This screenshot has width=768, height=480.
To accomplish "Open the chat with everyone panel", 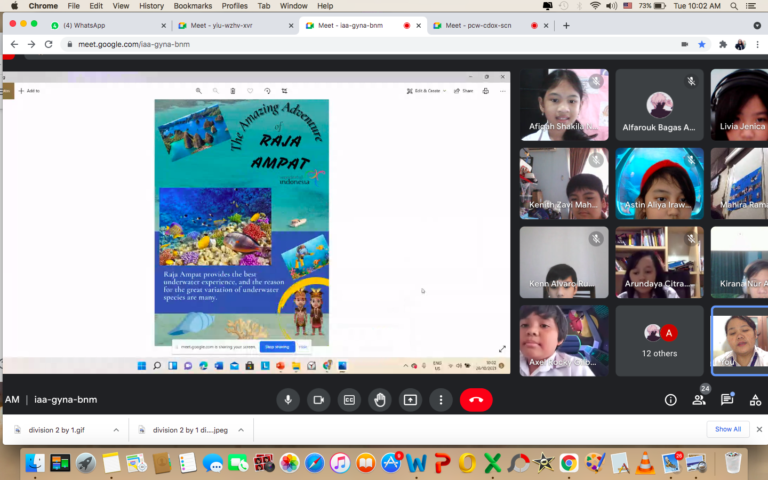I will point(728,399).
